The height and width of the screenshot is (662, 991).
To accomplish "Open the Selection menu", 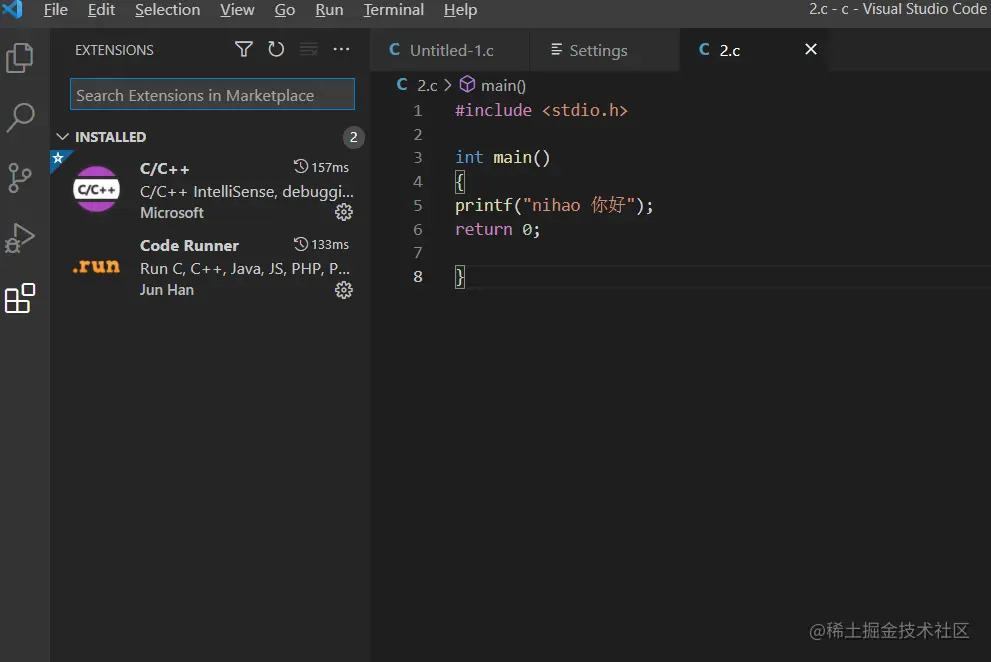I will click(x=167, y=10).
